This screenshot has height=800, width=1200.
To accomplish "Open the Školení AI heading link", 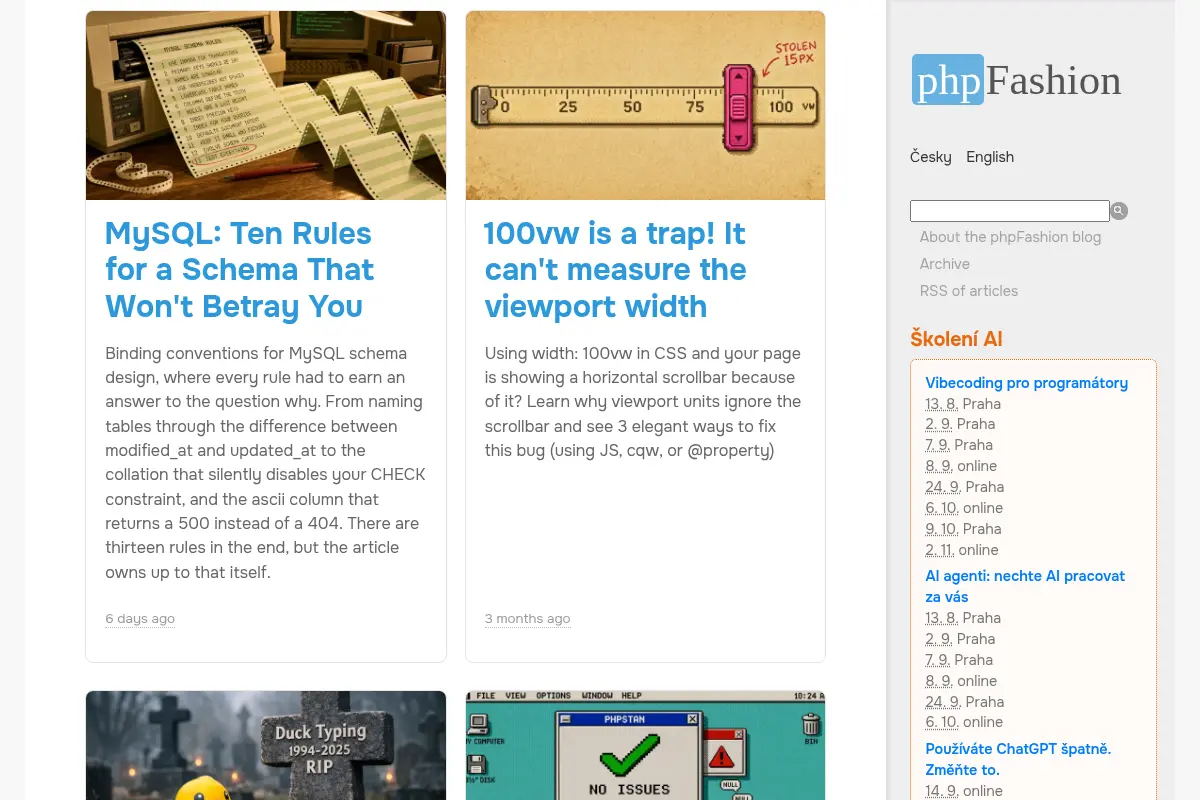I will tap(956, 339).
